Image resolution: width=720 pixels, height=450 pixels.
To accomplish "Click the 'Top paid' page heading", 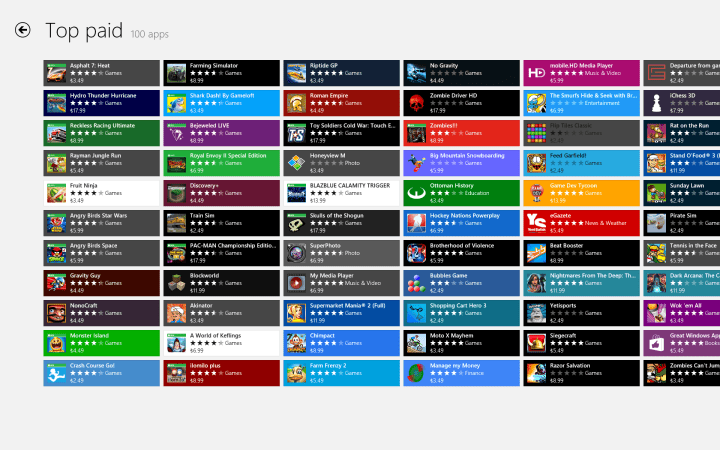I will click(x=84, y=31).
